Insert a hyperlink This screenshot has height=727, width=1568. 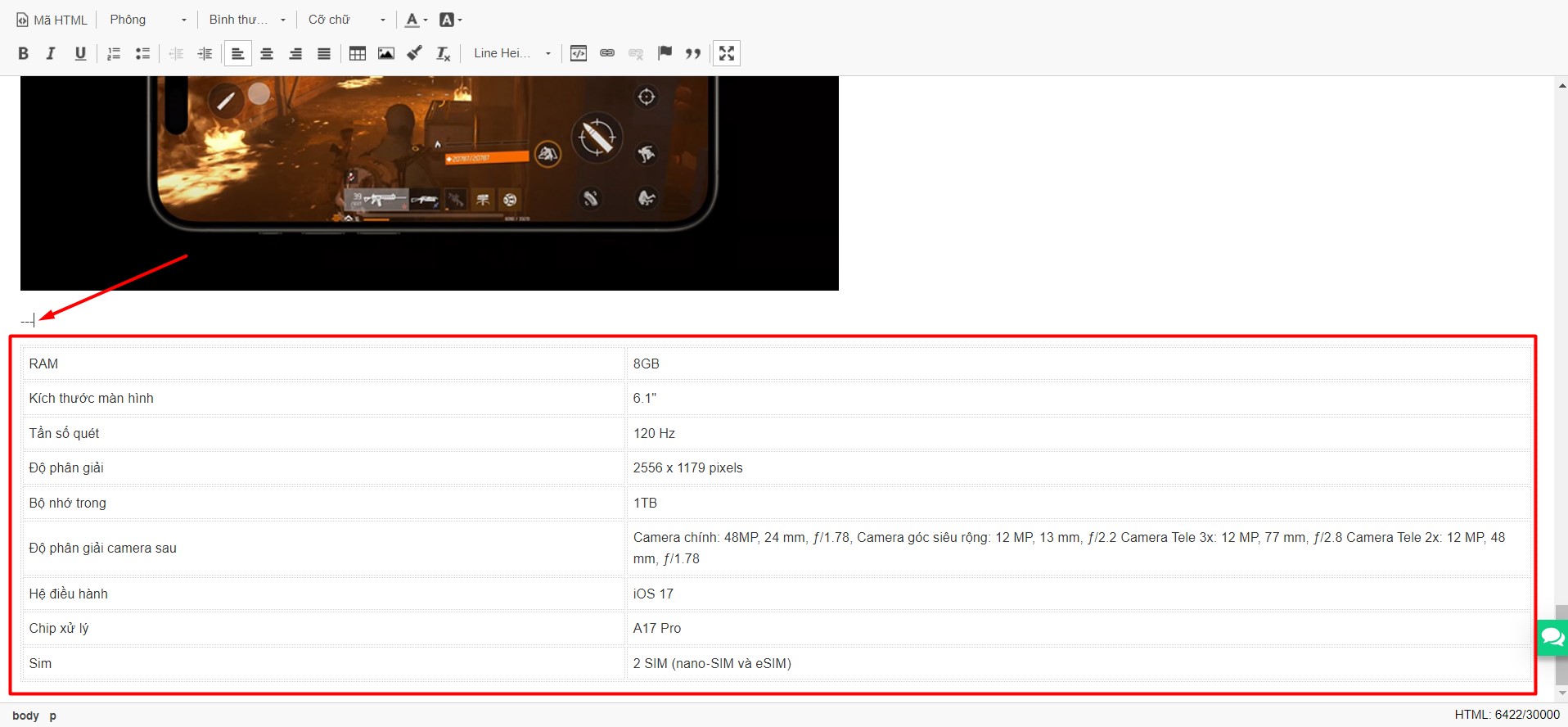pos(607,53)
